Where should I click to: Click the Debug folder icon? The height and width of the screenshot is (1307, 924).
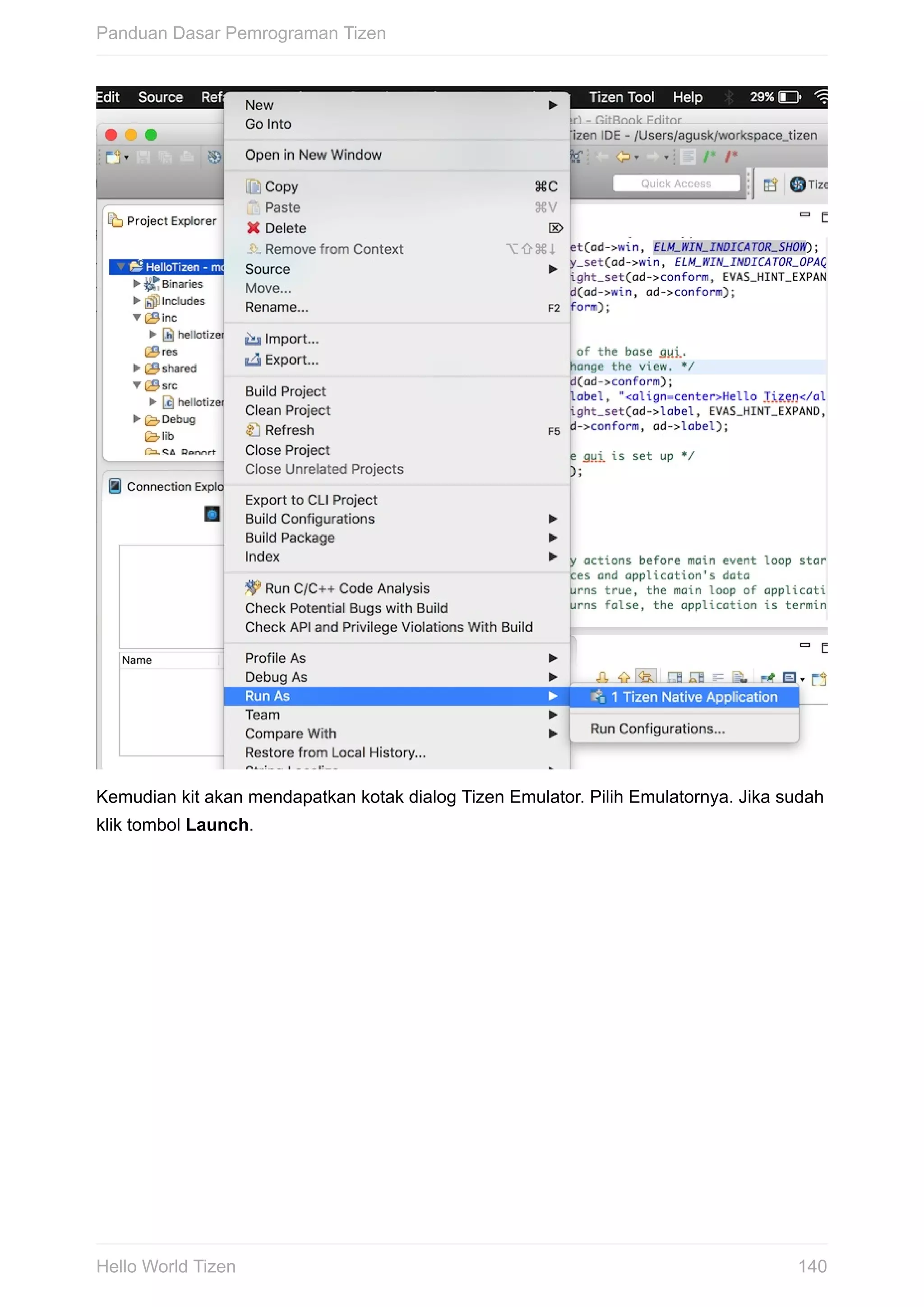pyautogui.click(x=151, y=420)
